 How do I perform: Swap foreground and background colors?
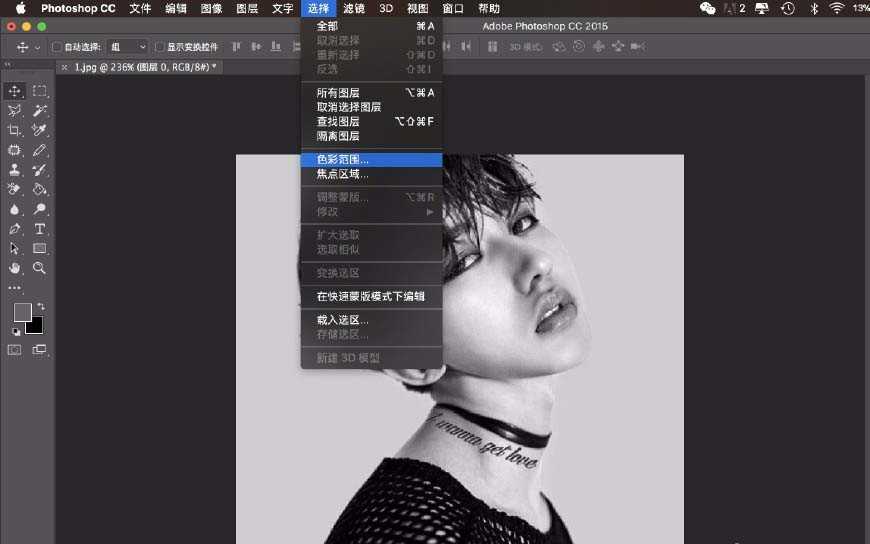(x=41, y=306)
